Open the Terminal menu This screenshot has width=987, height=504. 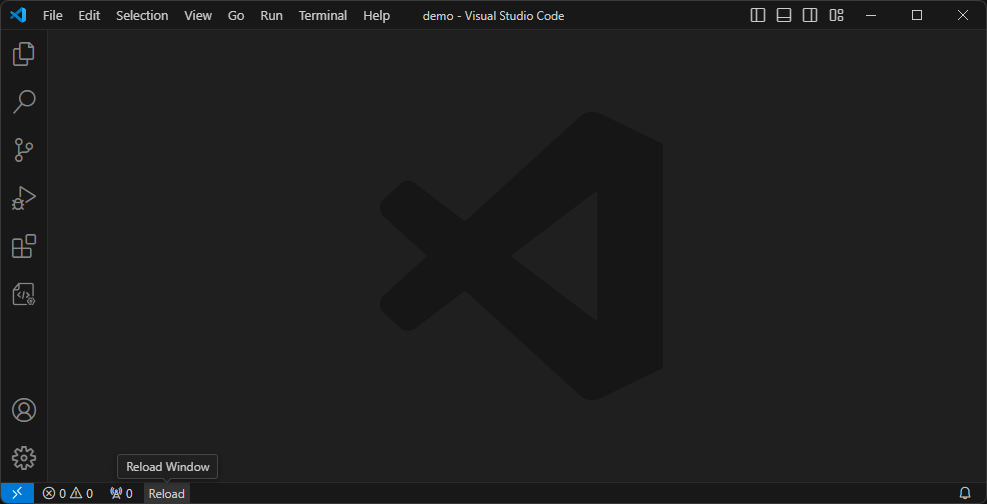[x=323, y=16]
